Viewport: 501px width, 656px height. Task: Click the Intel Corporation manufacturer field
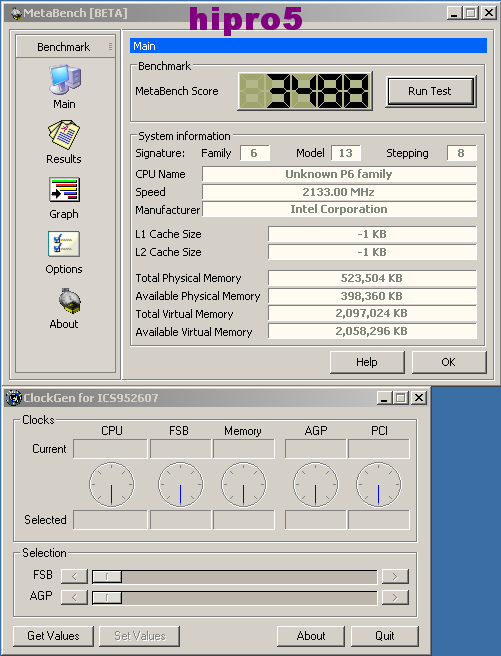click(339, 209)
